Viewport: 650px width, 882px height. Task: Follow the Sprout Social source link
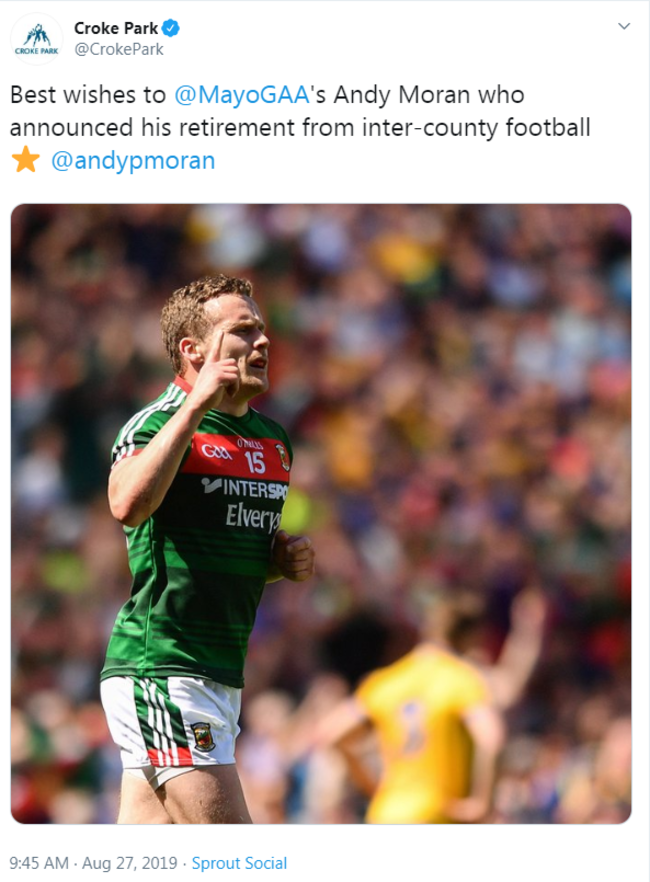(x=239, y=863)
